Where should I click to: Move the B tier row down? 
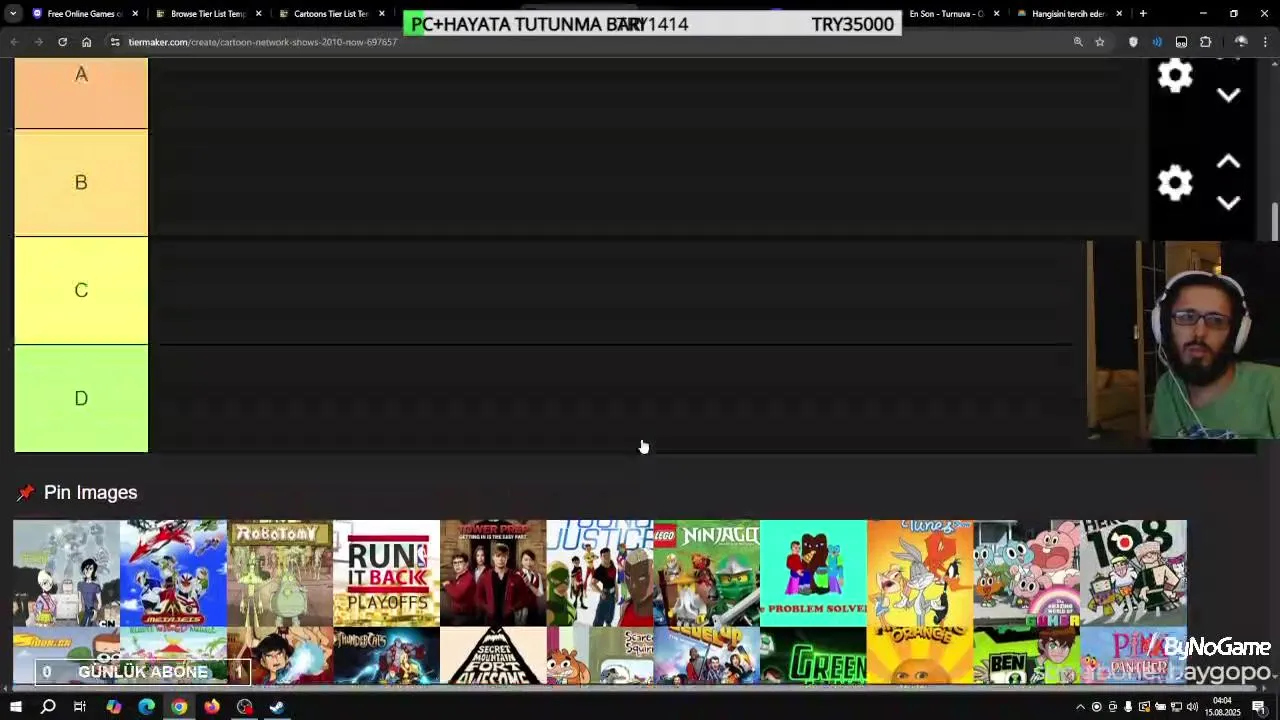pyautogui.click(x=1229, y=203)
